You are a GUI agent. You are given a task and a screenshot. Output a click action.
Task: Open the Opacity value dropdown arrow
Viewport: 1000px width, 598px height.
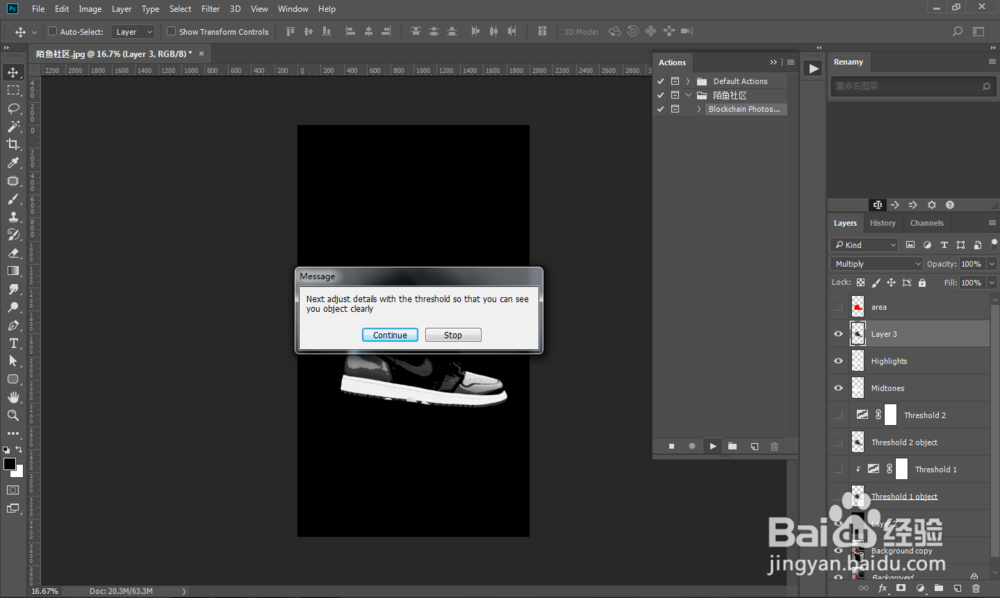click(x=992, y=264)
